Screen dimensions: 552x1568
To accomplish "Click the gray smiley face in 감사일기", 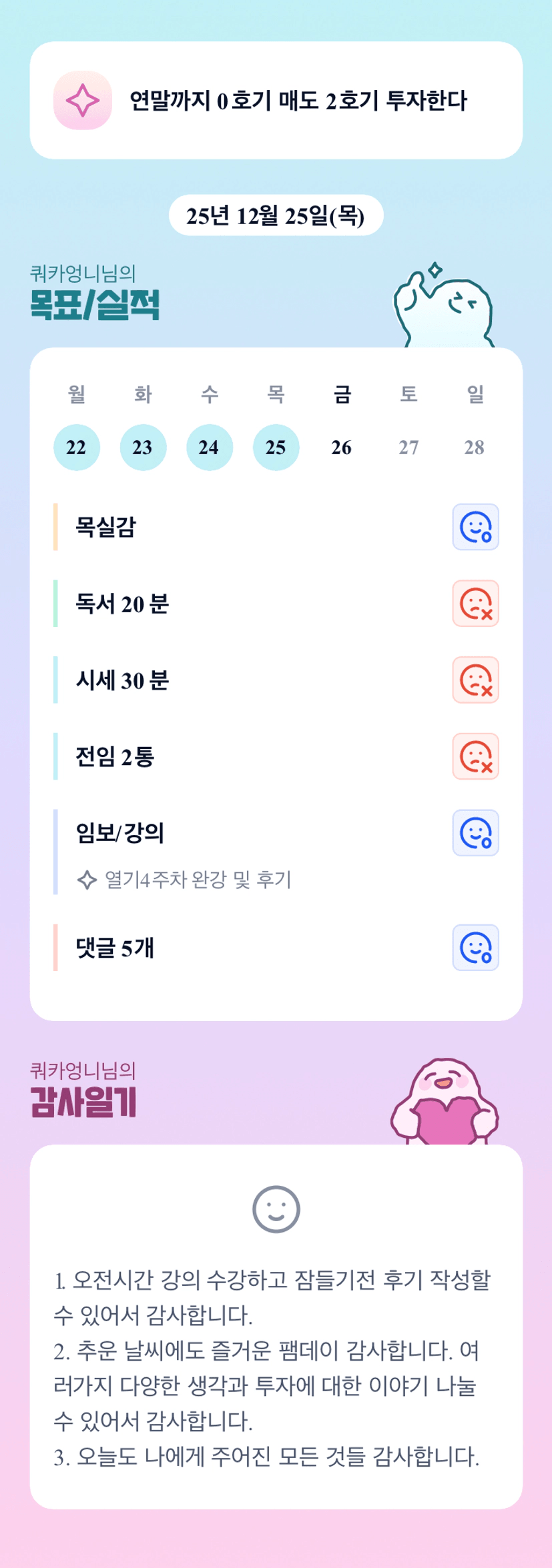I will click(276, 1209).
